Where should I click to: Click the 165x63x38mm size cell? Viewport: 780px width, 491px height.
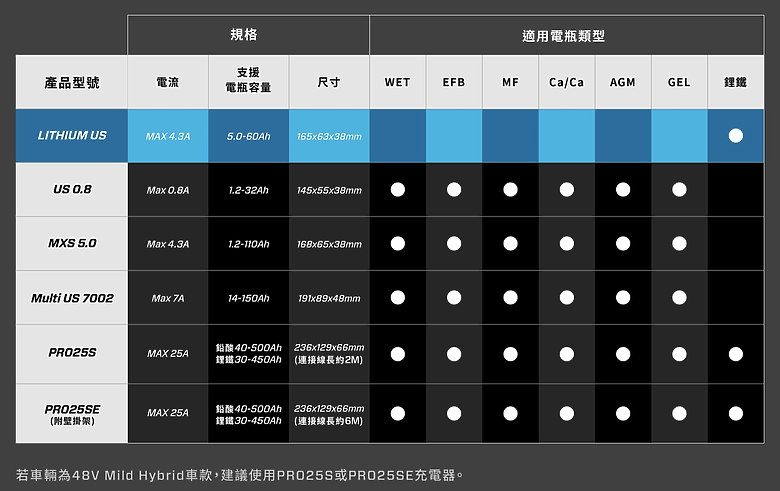click(329, 136)
